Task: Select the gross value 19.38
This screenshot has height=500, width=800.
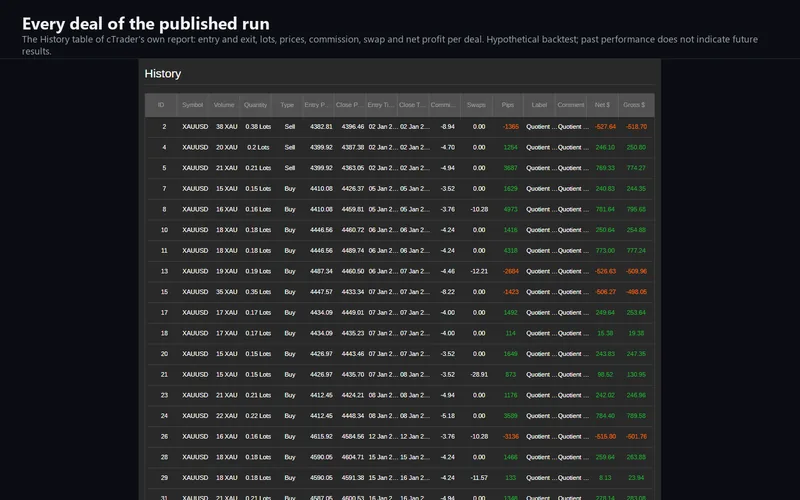Action: tap(636, 333)
